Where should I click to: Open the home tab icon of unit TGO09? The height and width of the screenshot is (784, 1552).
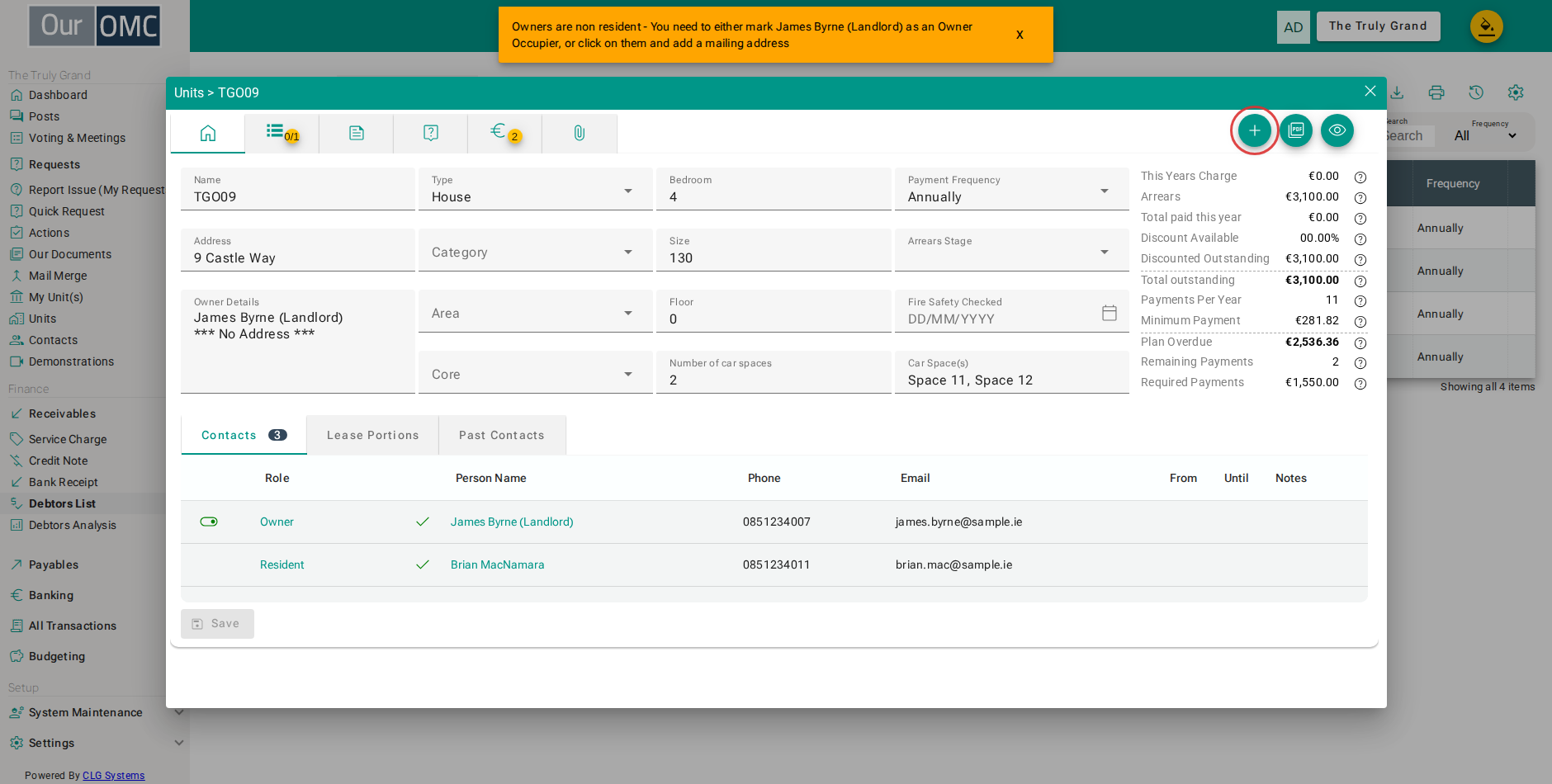208,133
